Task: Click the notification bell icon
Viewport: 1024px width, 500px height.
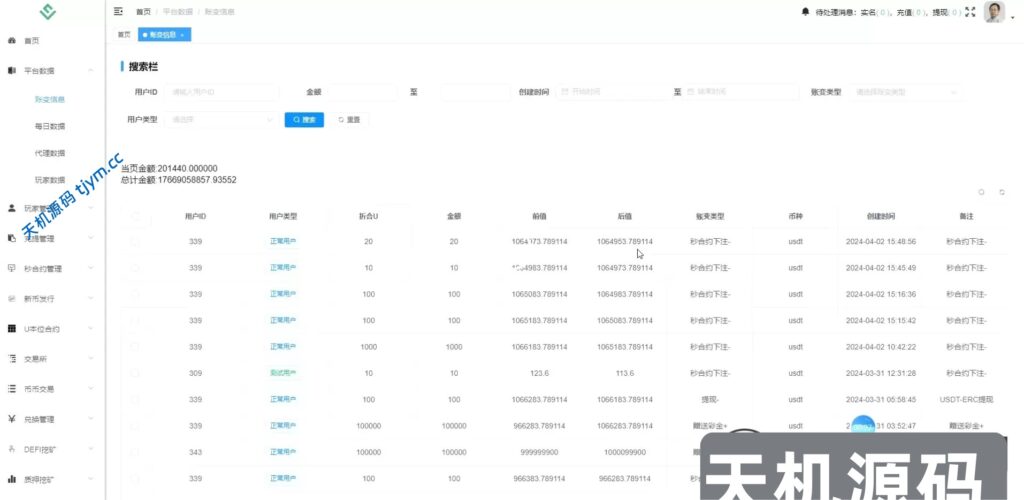Action: (x=806, y=12)
